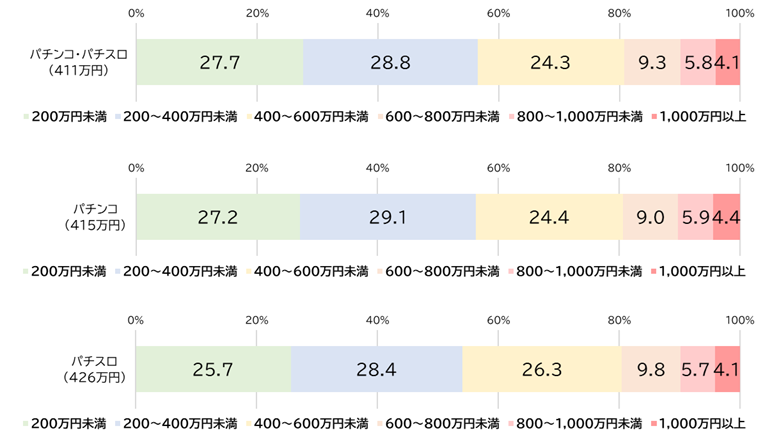Image resolution: width=763 pixels, height=442 pixels.
Task: Click 200万円未満 legend swatch under top chart
Action: [x=26, y=117]
